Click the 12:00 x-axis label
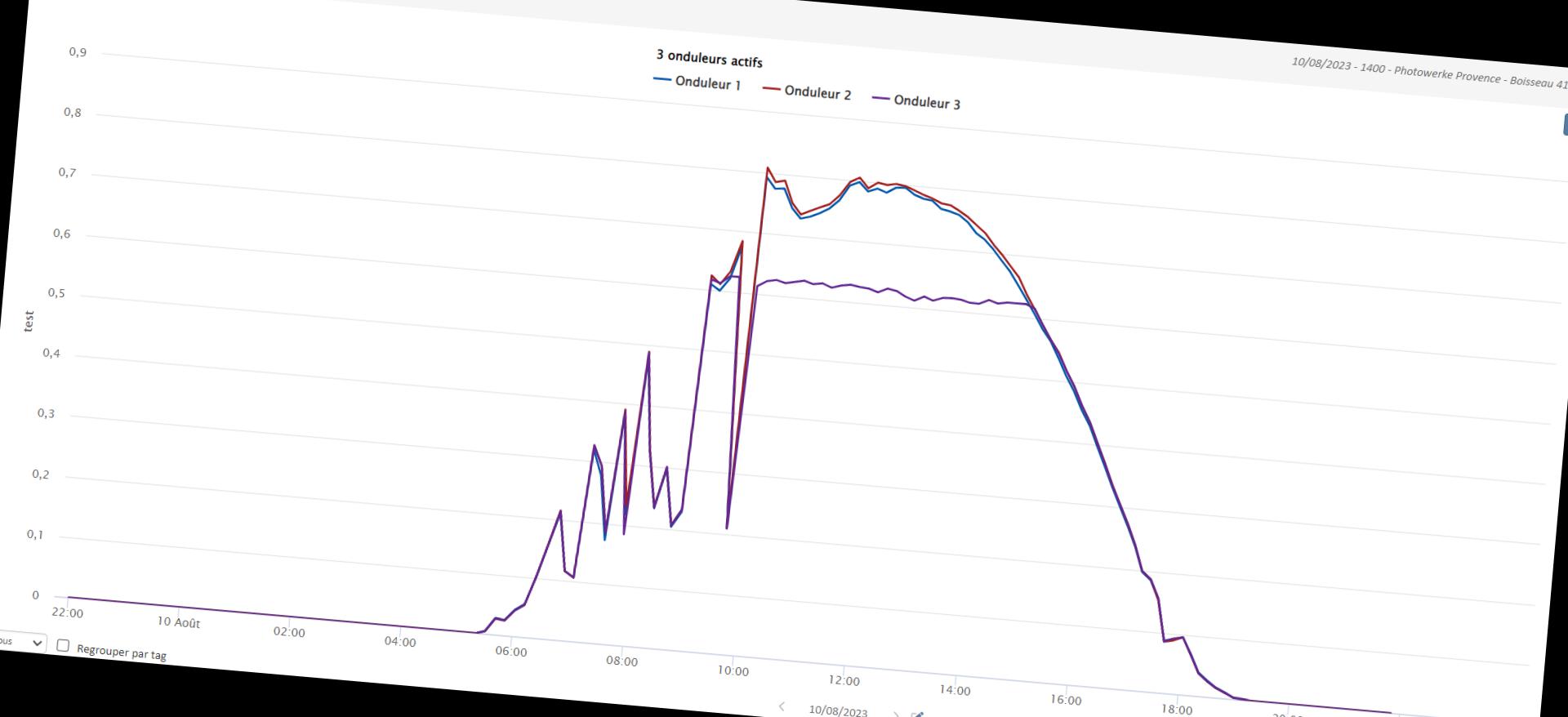Viewport: 1568px width, 717px height. (844, 681)
